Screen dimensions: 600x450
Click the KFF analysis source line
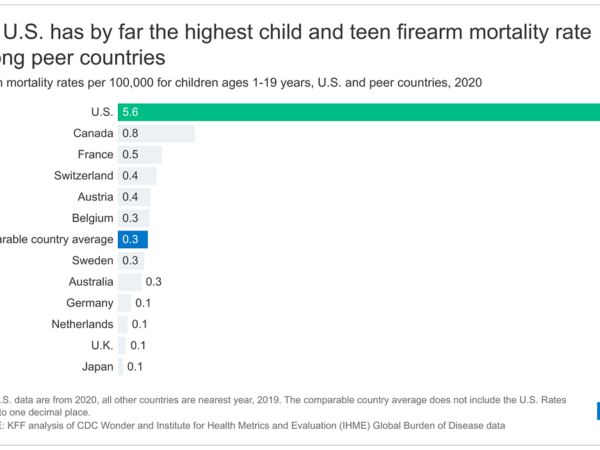[250, 425]
